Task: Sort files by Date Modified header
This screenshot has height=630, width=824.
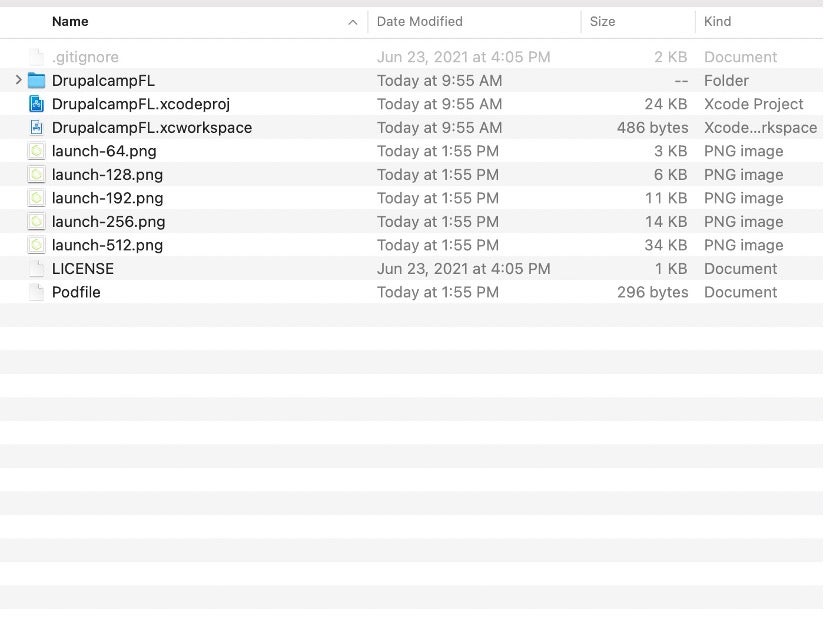Action: [x=419, y=22]
